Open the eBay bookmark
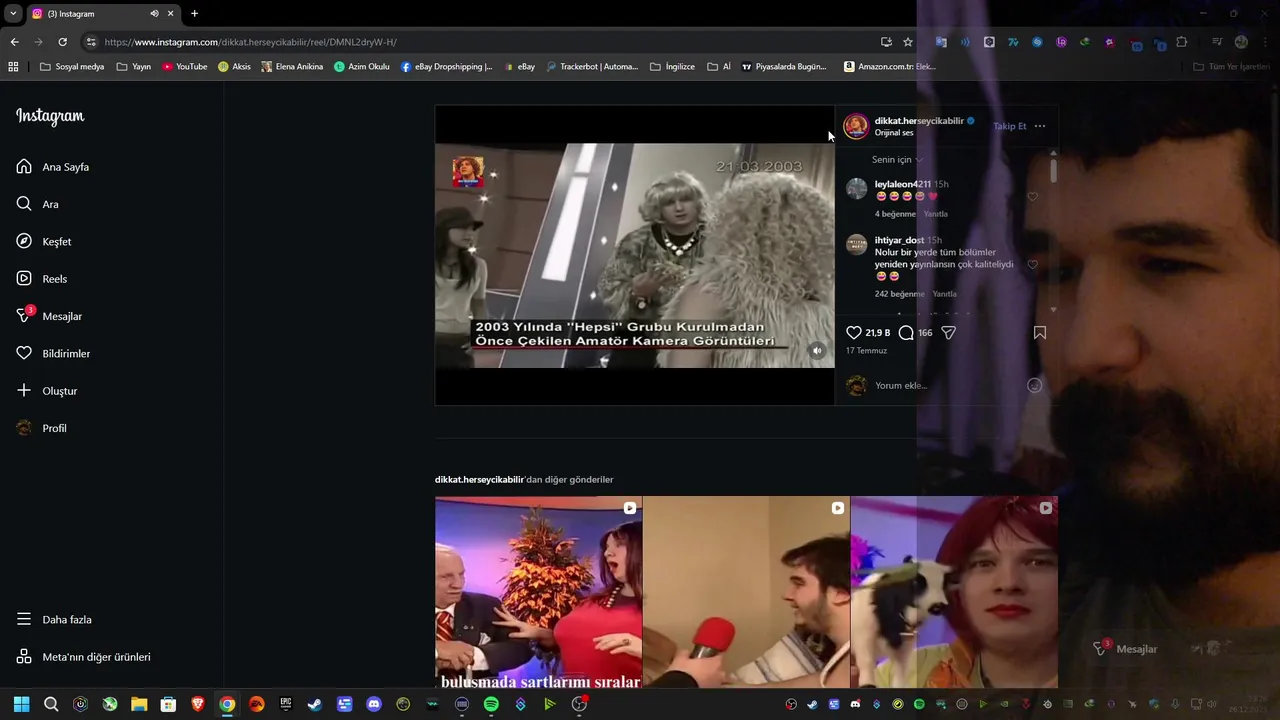 (520, 67)
